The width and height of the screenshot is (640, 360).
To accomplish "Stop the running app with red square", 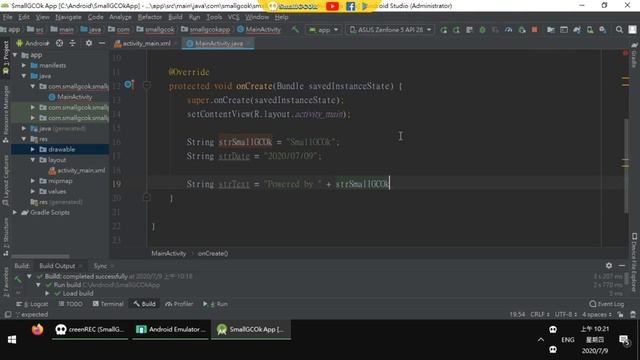I will pos(535,30).
